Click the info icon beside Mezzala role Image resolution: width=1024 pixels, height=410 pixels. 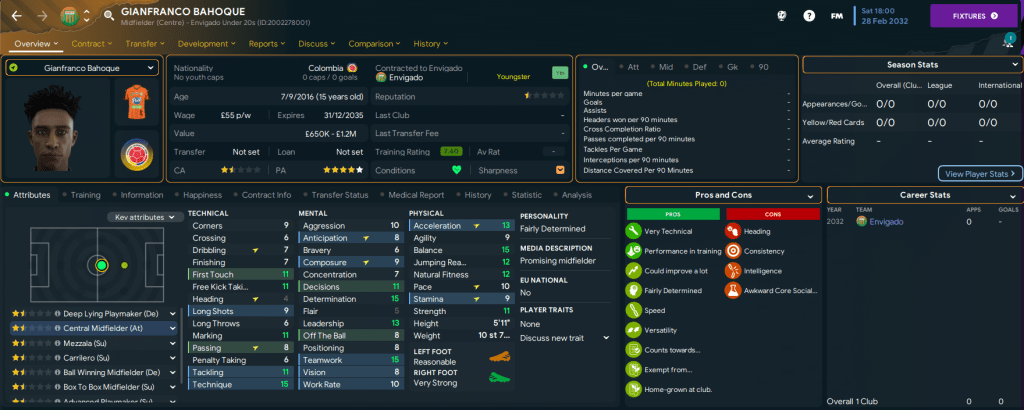(x=173, y=341)
